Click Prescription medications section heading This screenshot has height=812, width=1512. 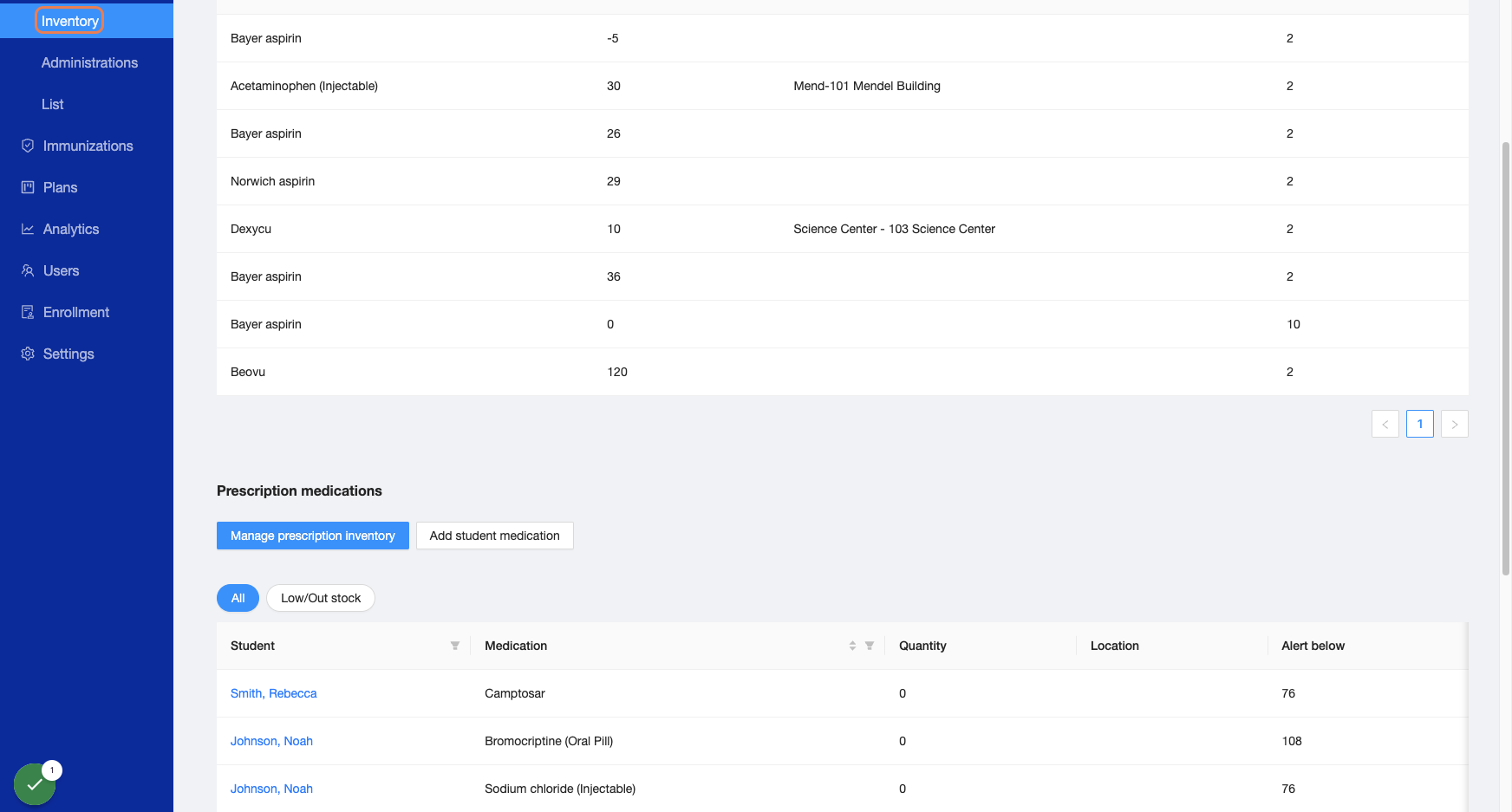(299, 490)
